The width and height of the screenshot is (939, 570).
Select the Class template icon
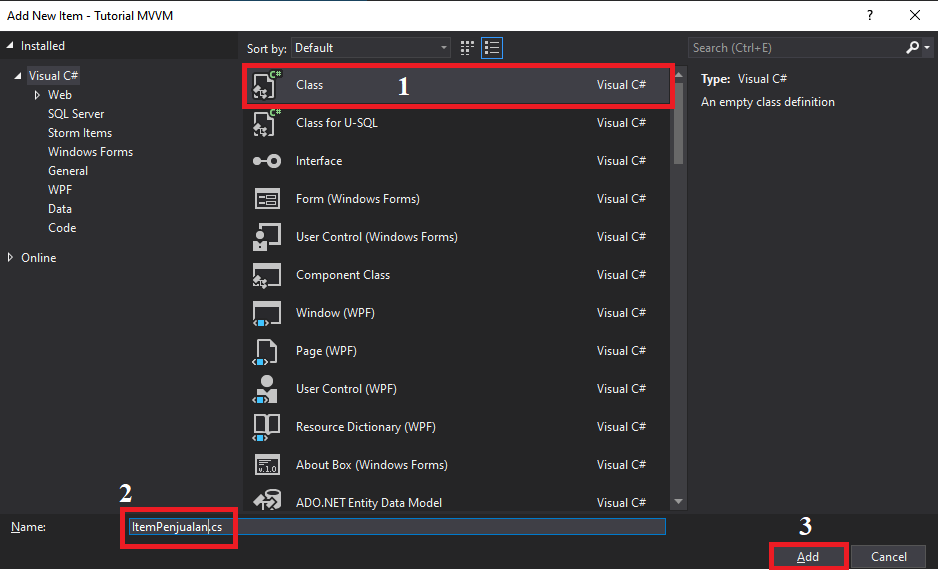pos(266,85)
